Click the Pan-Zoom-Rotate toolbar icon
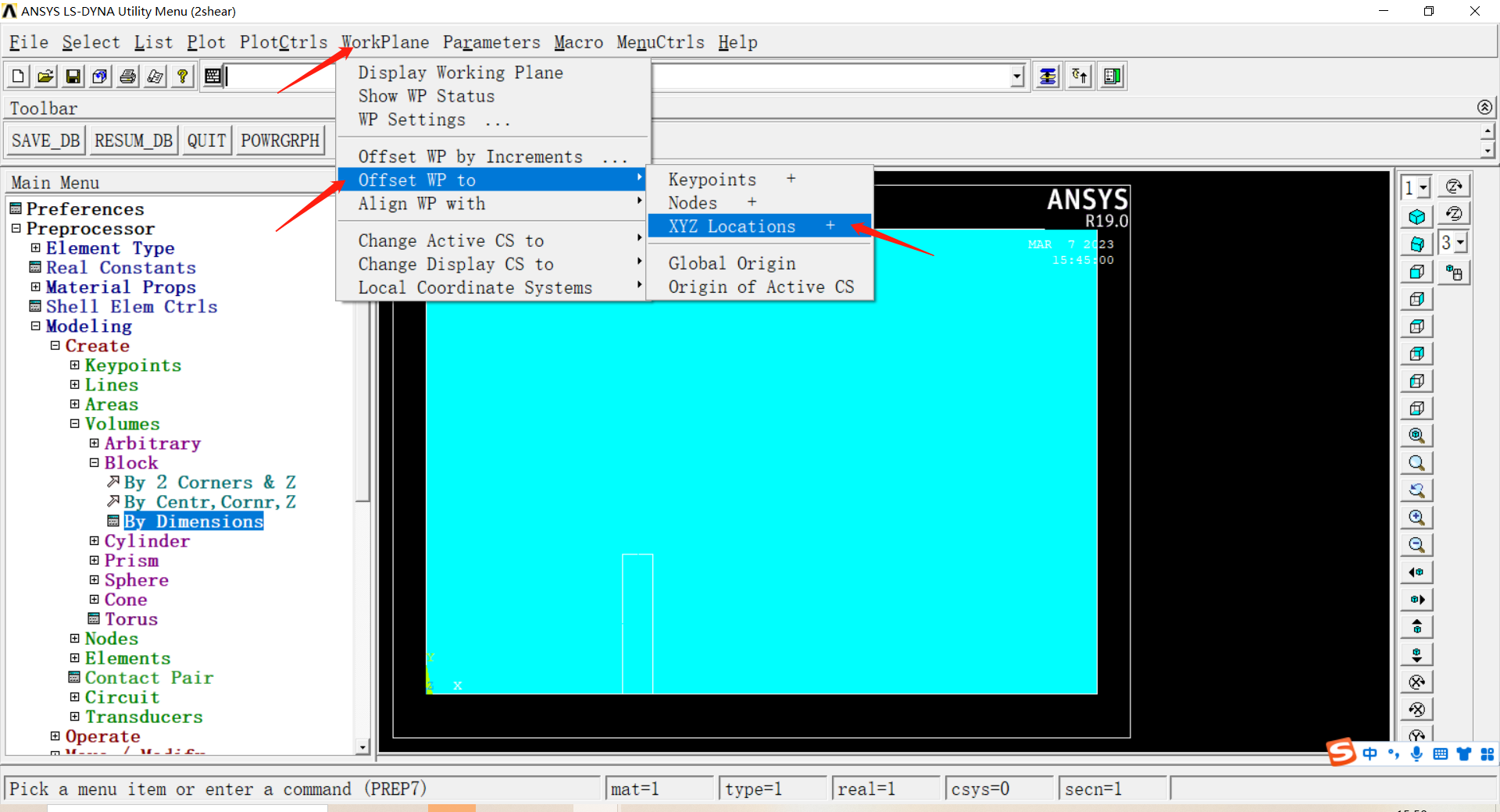 pyautogui.click(x=100, y=77)
